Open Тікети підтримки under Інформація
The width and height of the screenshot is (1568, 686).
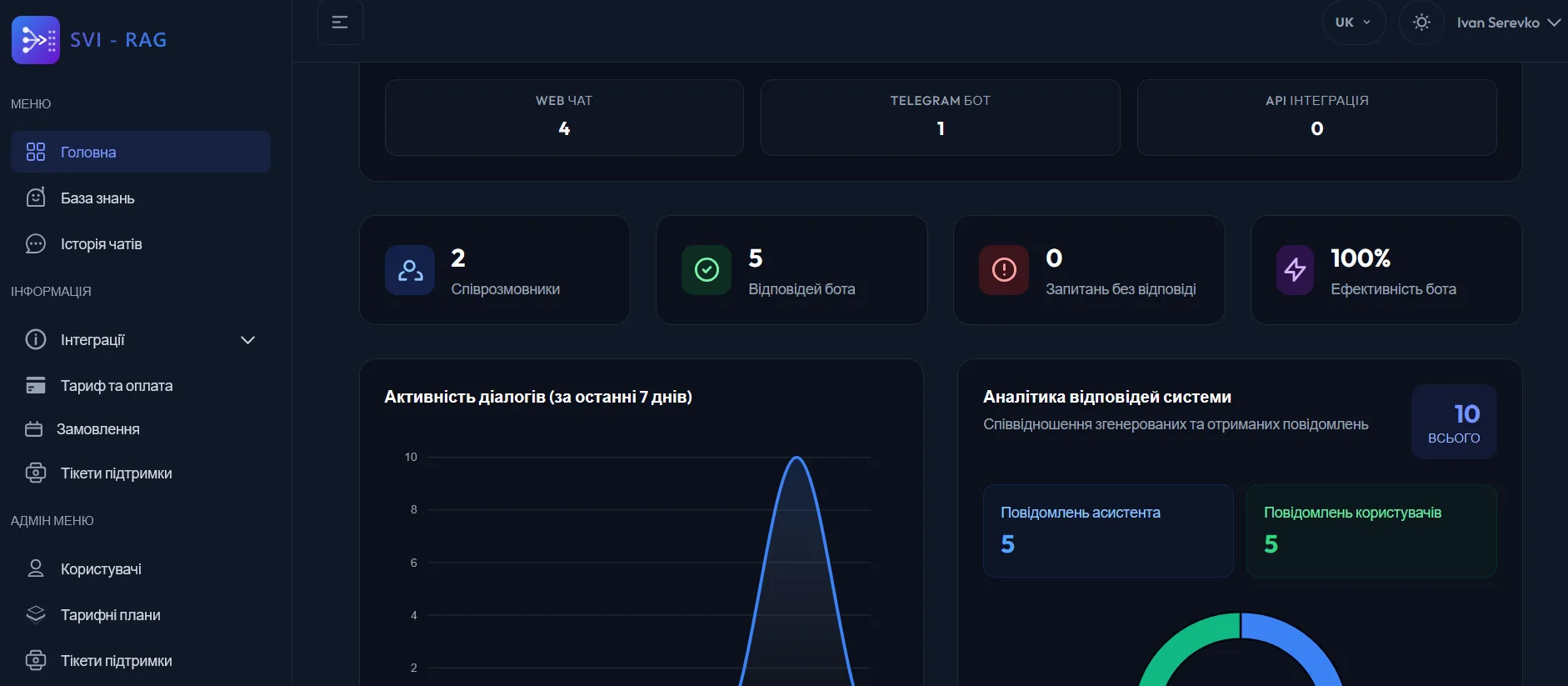coord(141,473)
